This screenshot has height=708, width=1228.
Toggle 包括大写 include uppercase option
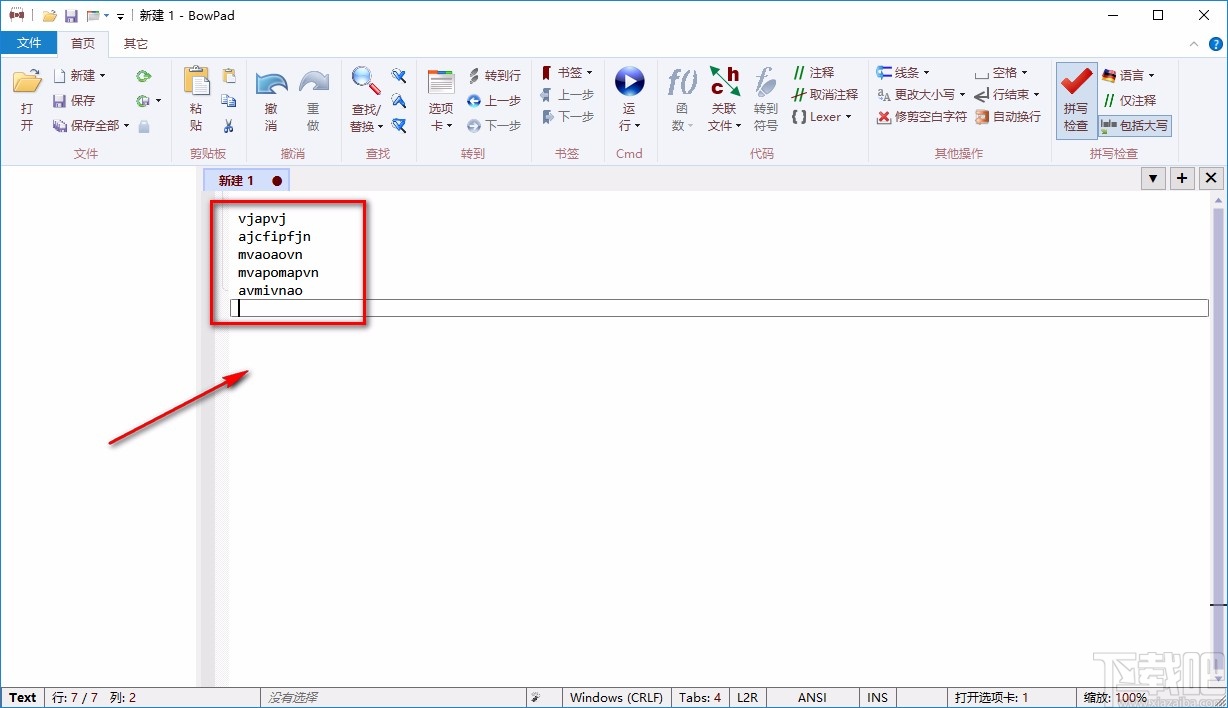(1134, 126)
